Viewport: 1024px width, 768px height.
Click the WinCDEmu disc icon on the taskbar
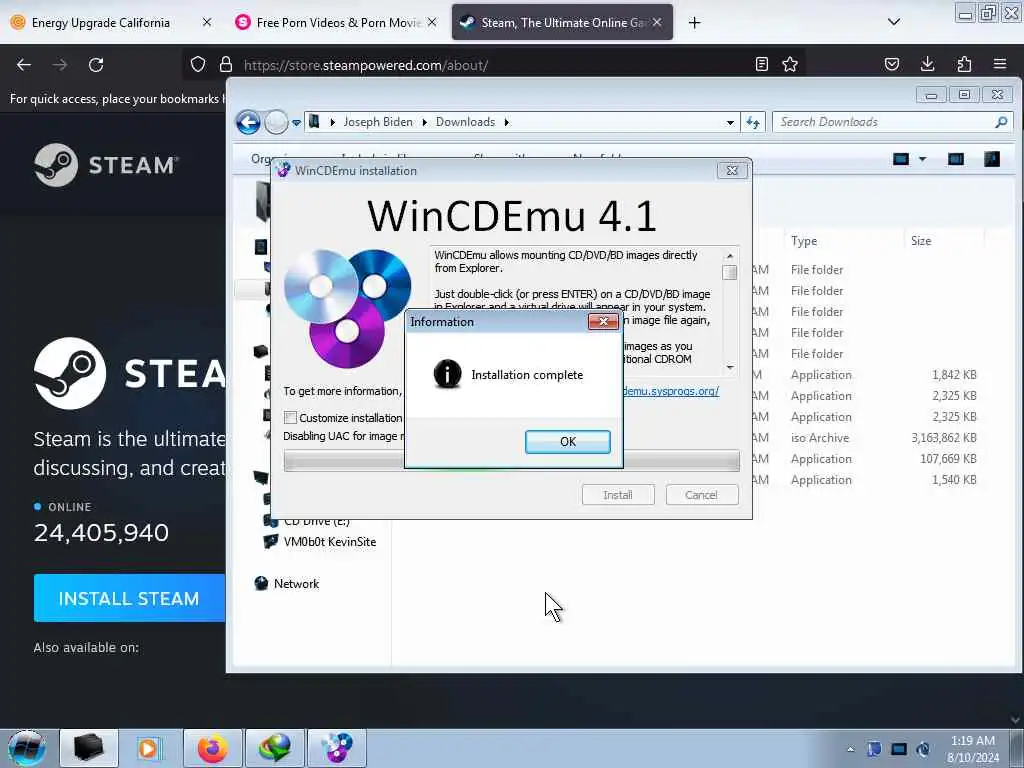(336, 748)
